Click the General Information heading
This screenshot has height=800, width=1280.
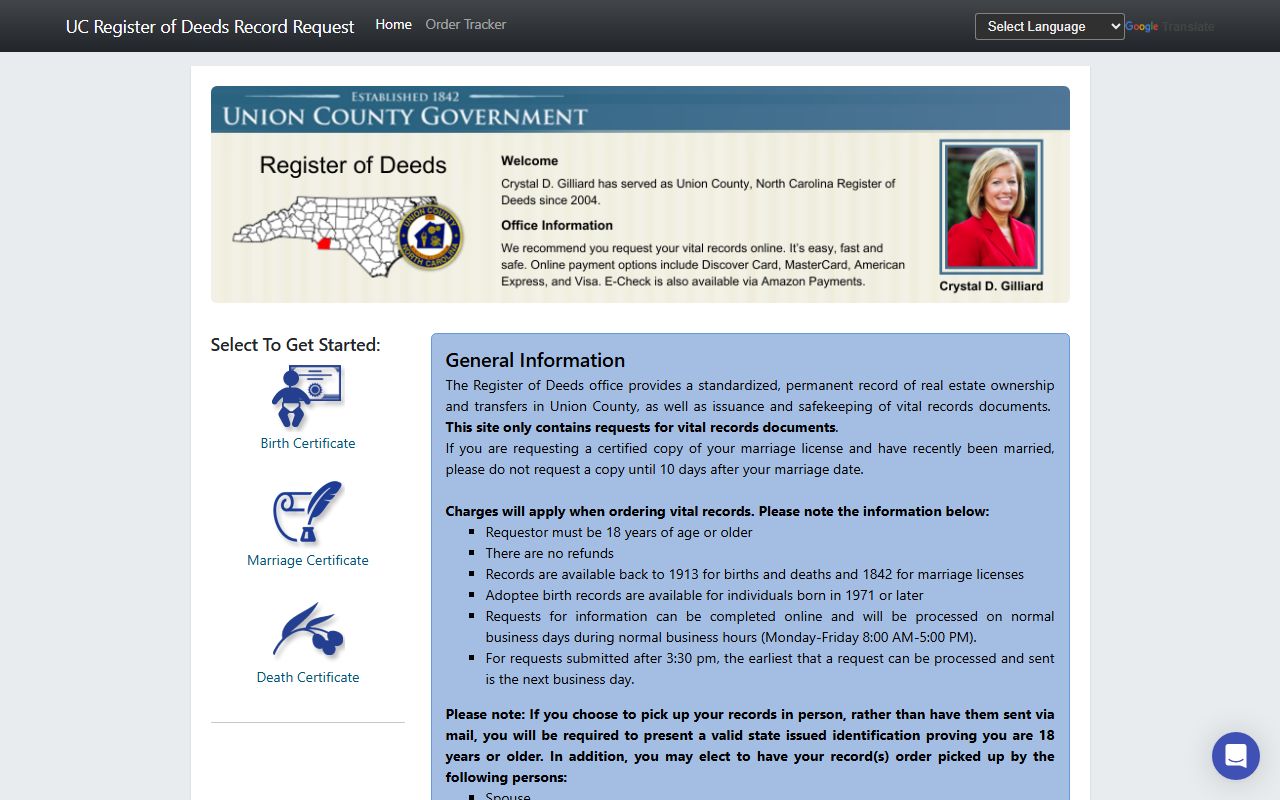coord(535,360)
